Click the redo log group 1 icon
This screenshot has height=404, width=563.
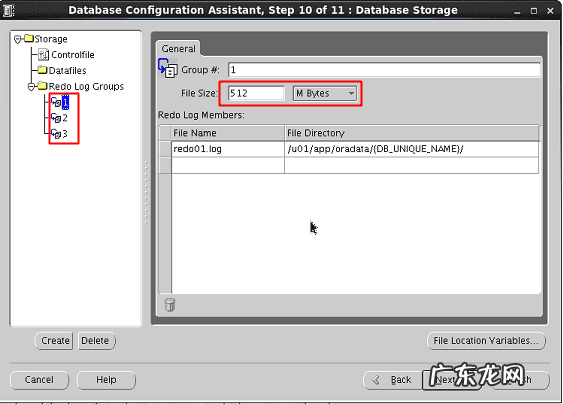56,102
